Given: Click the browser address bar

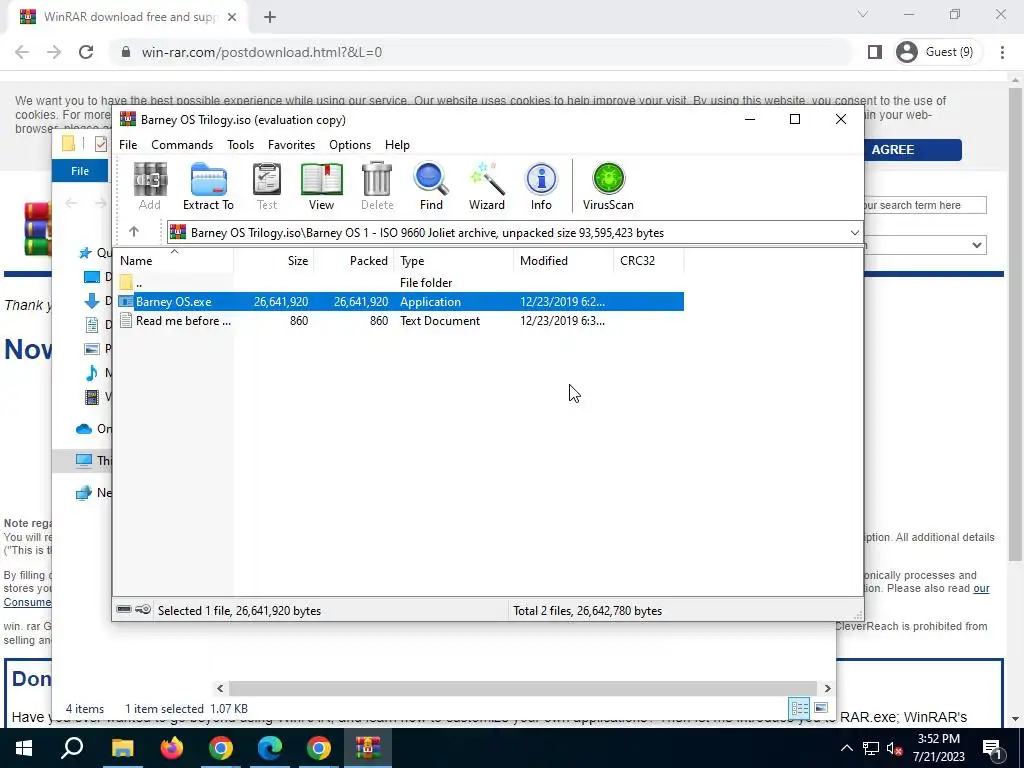Looking at the screenshot, I should click(x=483, y=52).
